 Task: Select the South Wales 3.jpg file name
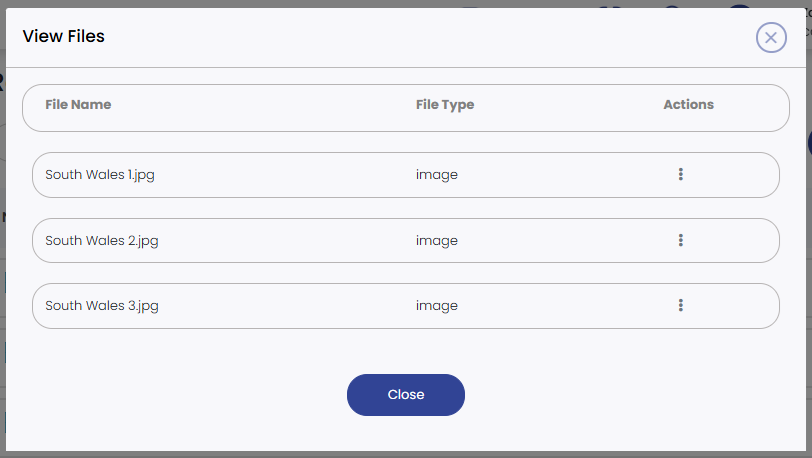[x=102, y=306]
